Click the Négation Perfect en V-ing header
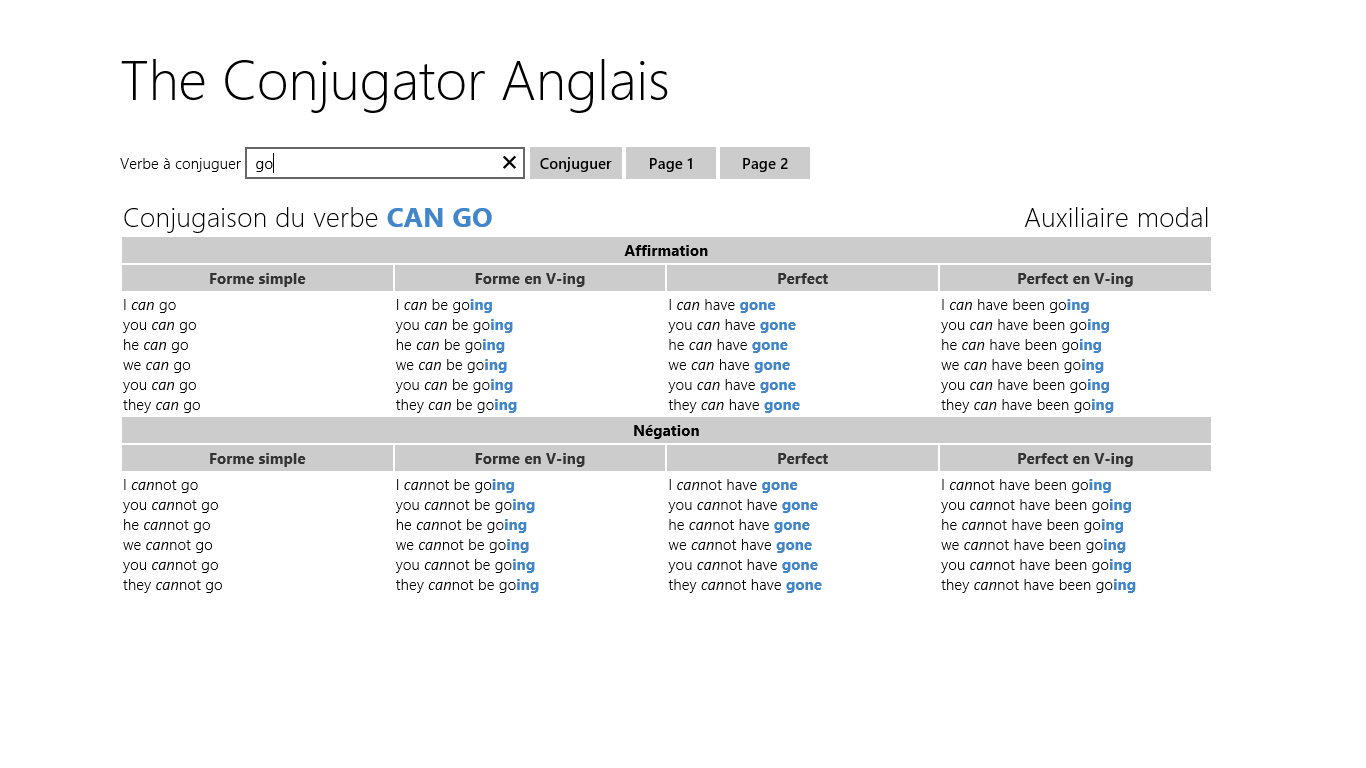This screenshot has height=768, width=1366. tap(1075, 459)
